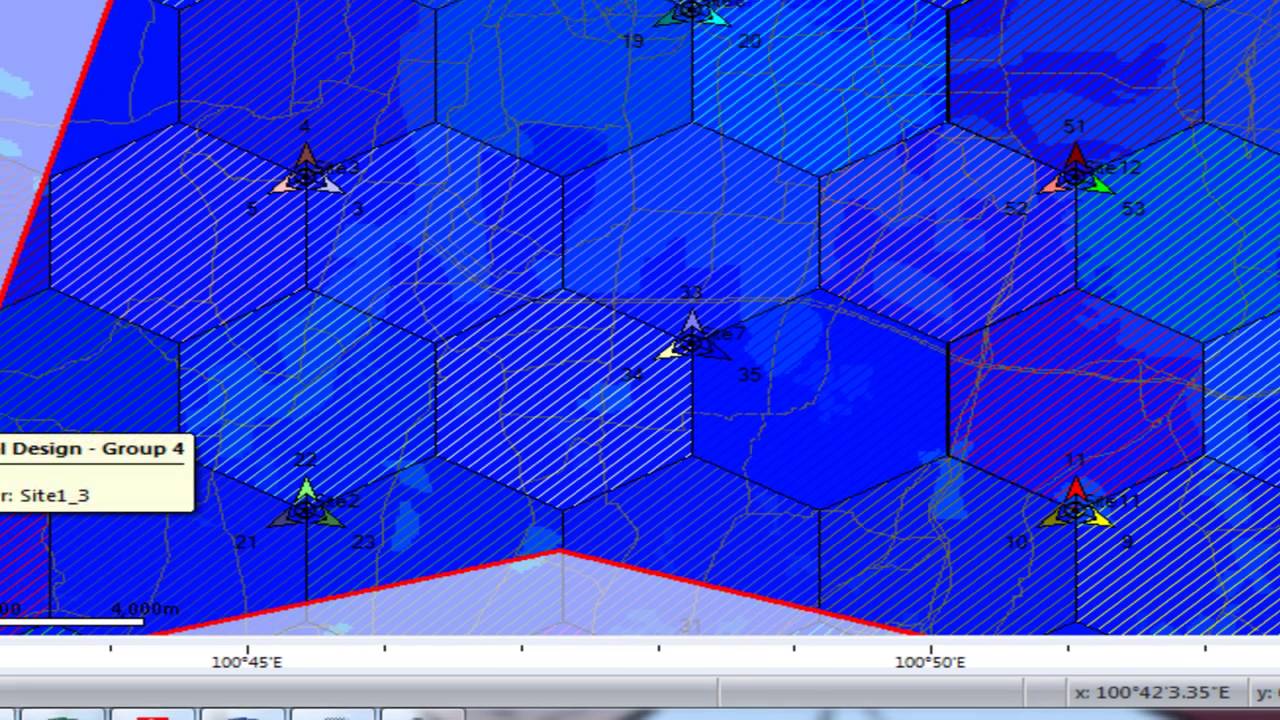Click the olive sector 10 antenna arrow

tap(1052, 519)
